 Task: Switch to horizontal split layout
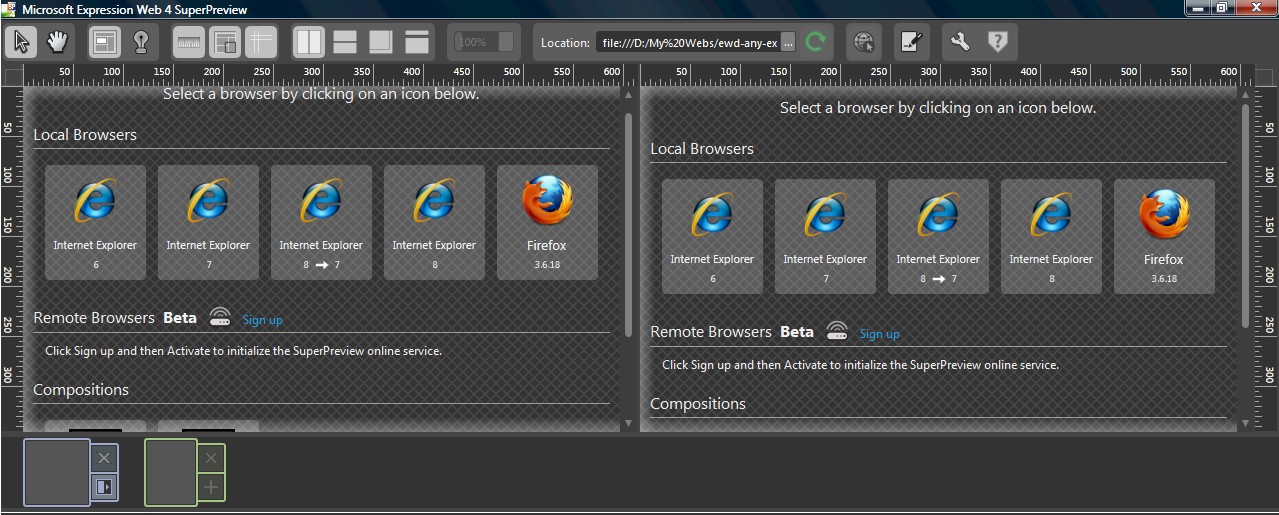(x=345, y=42)
